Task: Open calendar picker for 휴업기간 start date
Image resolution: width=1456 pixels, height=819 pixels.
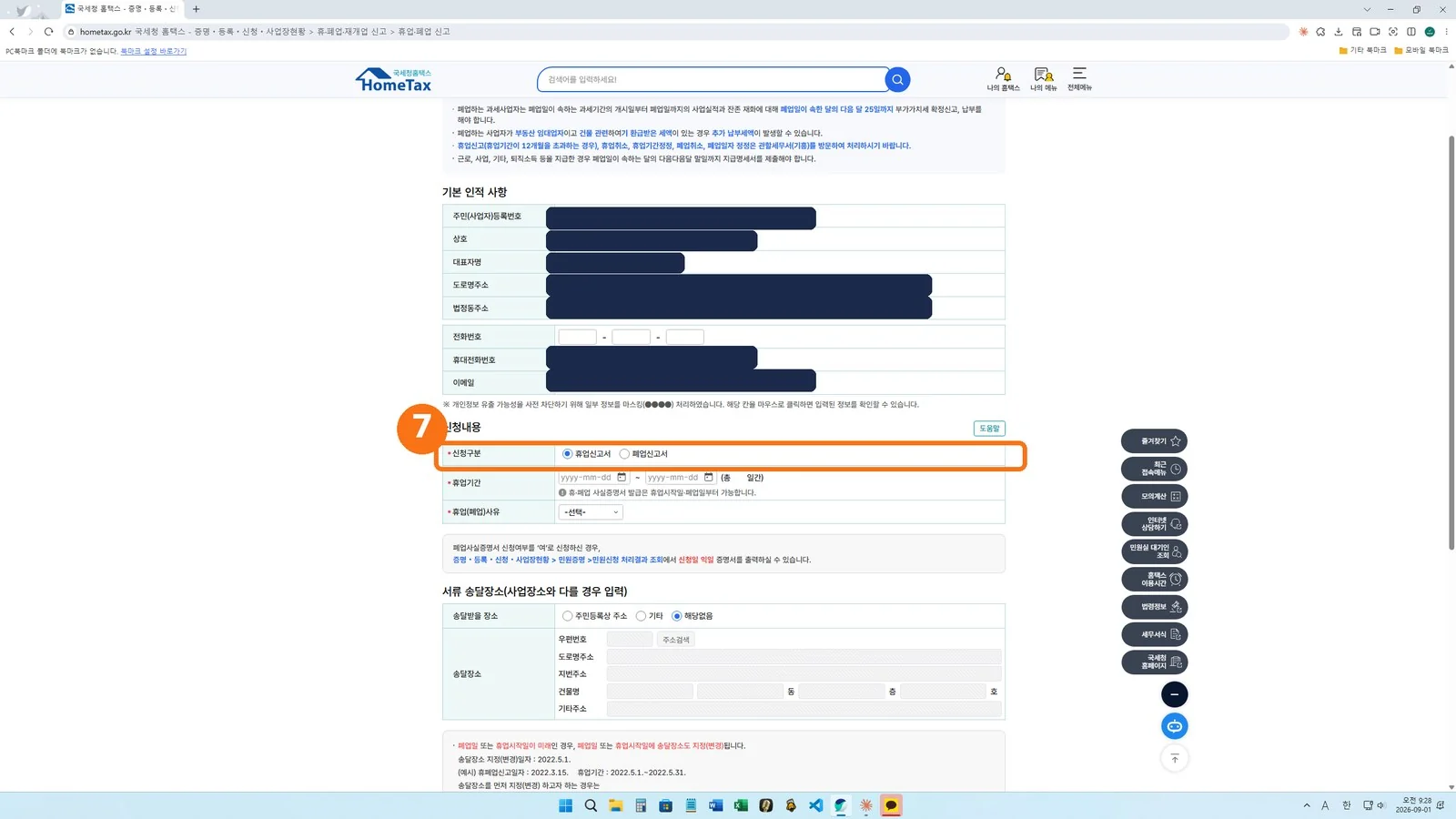Action: [622, 478]
